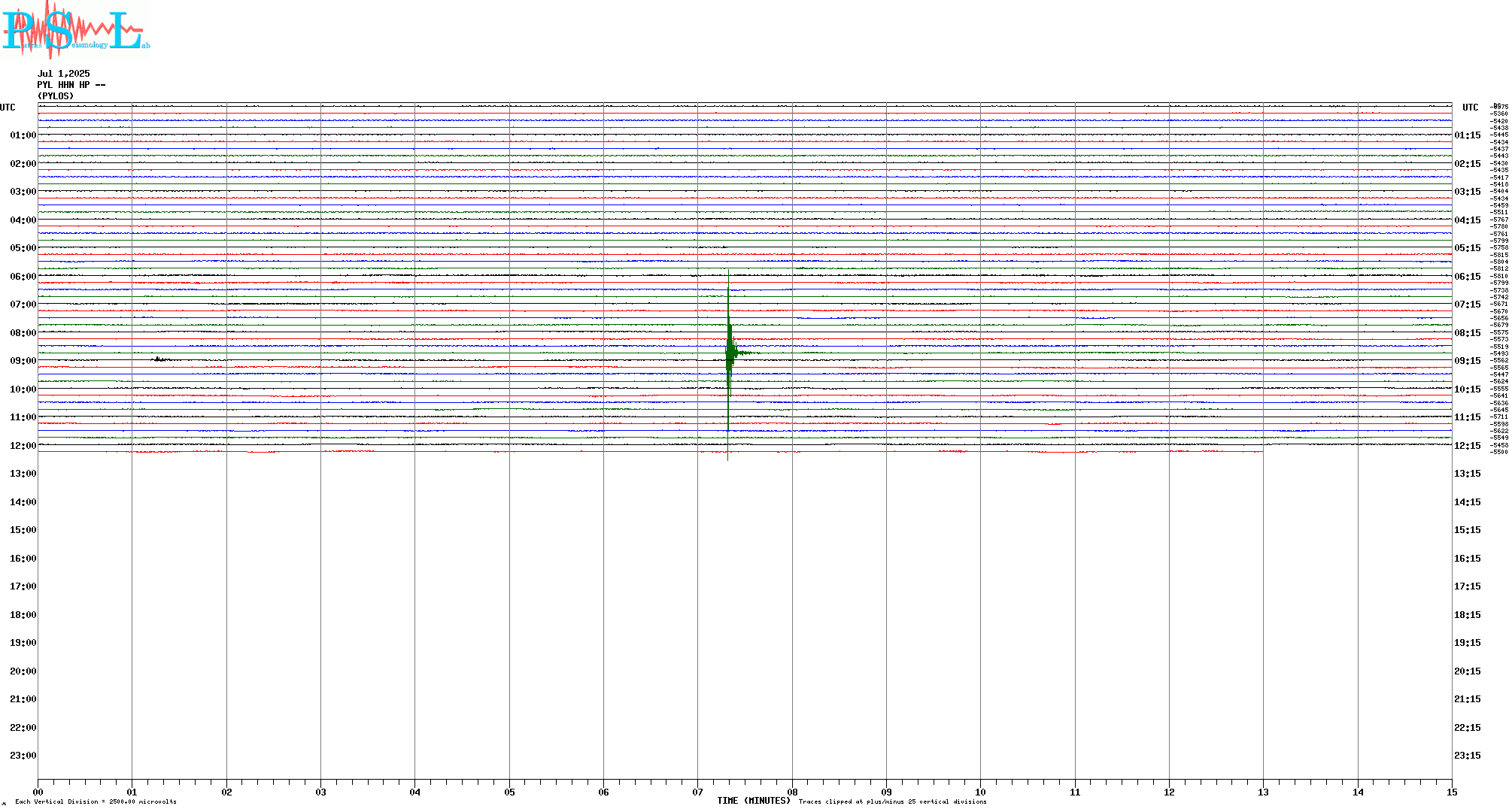
Task: Click minute '07' on the time axis
Action: pyautogui.click(x=697, y=792)
